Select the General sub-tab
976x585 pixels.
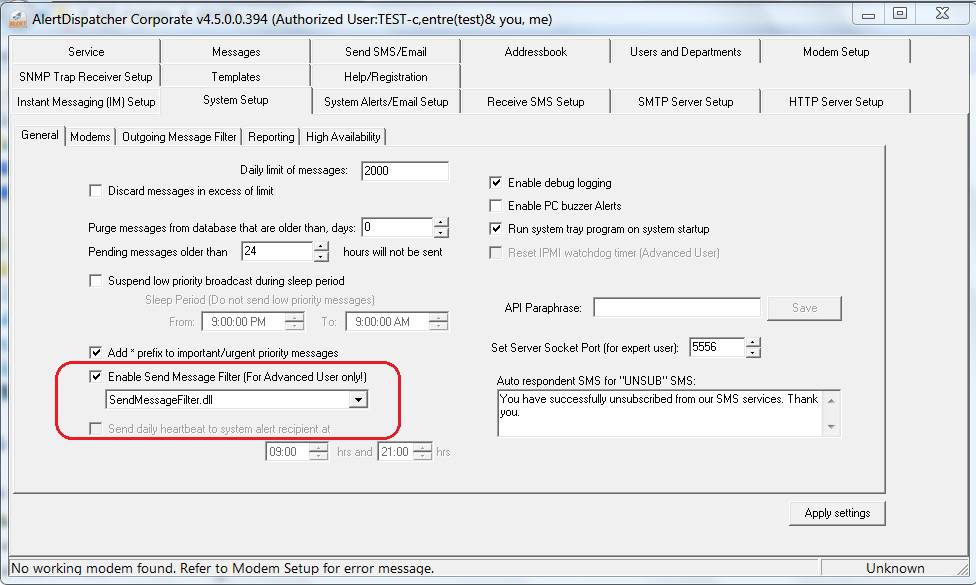click(x=40, y=135)
